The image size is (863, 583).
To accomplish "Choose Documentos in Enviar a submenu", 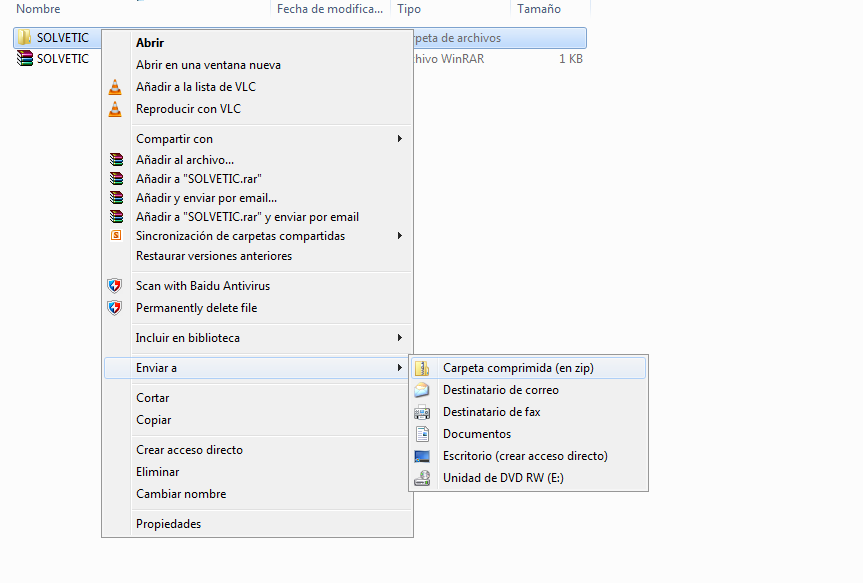I will 528,434.
